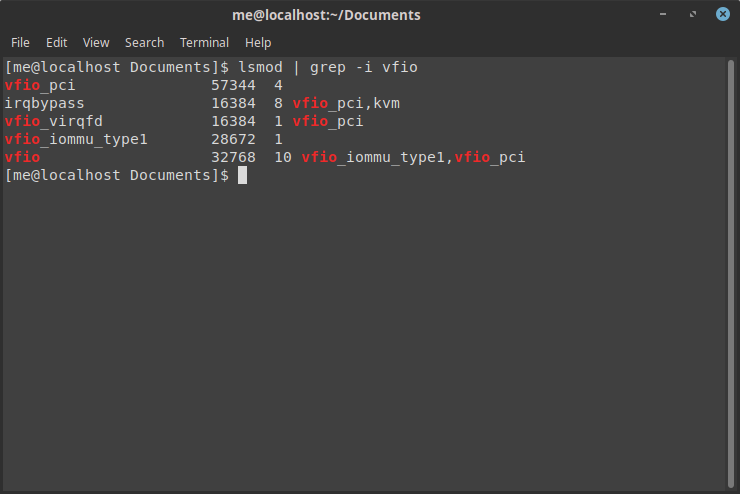The height and width of the screenshot is (494, 740).
Task: Open the View menu
Action: pos(96,43)
